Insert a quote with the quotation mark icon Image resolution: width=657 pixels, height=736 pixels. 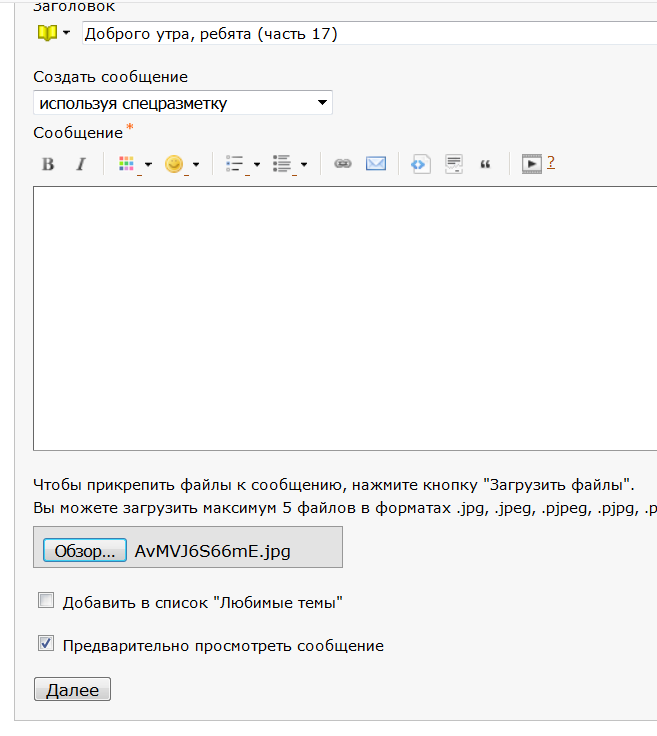[x=486, y=164]
